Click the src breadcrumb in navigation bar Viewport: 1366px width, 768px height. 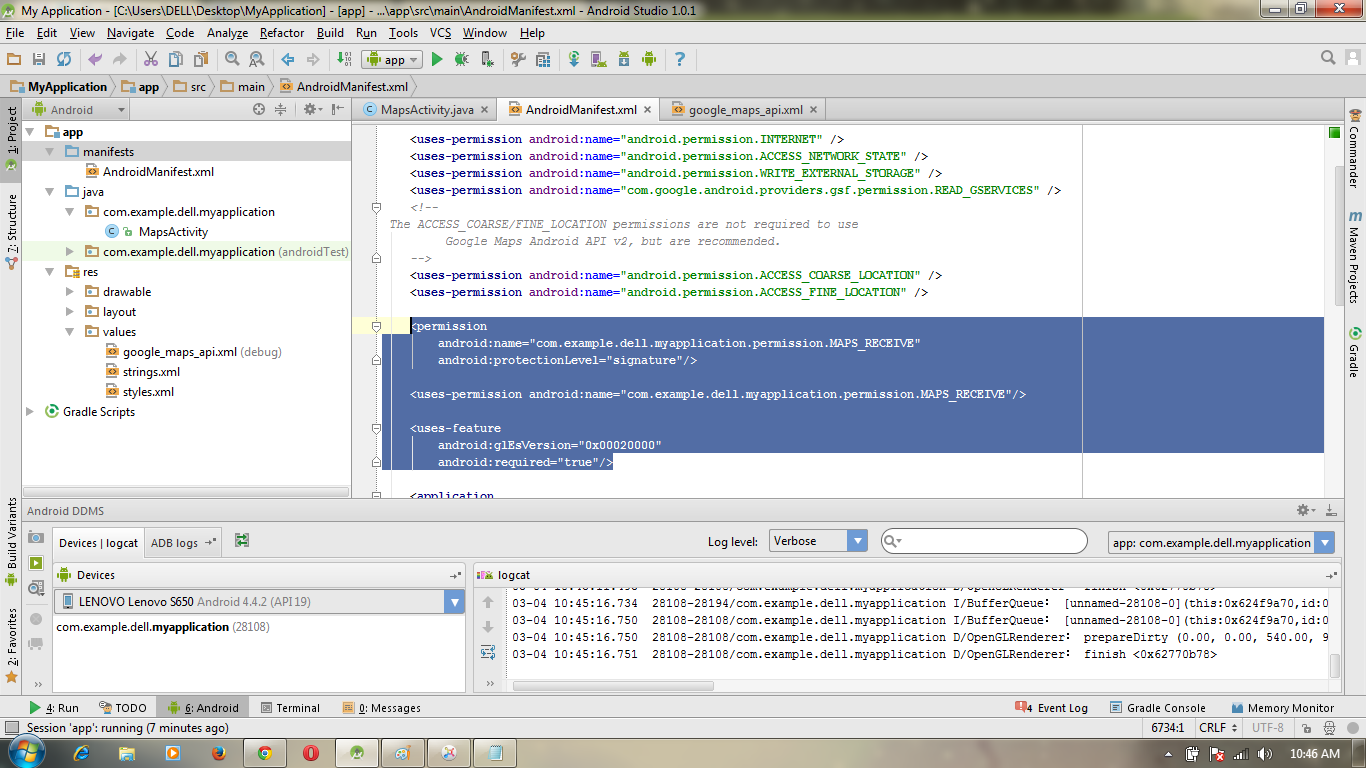(x=189, y=87)
